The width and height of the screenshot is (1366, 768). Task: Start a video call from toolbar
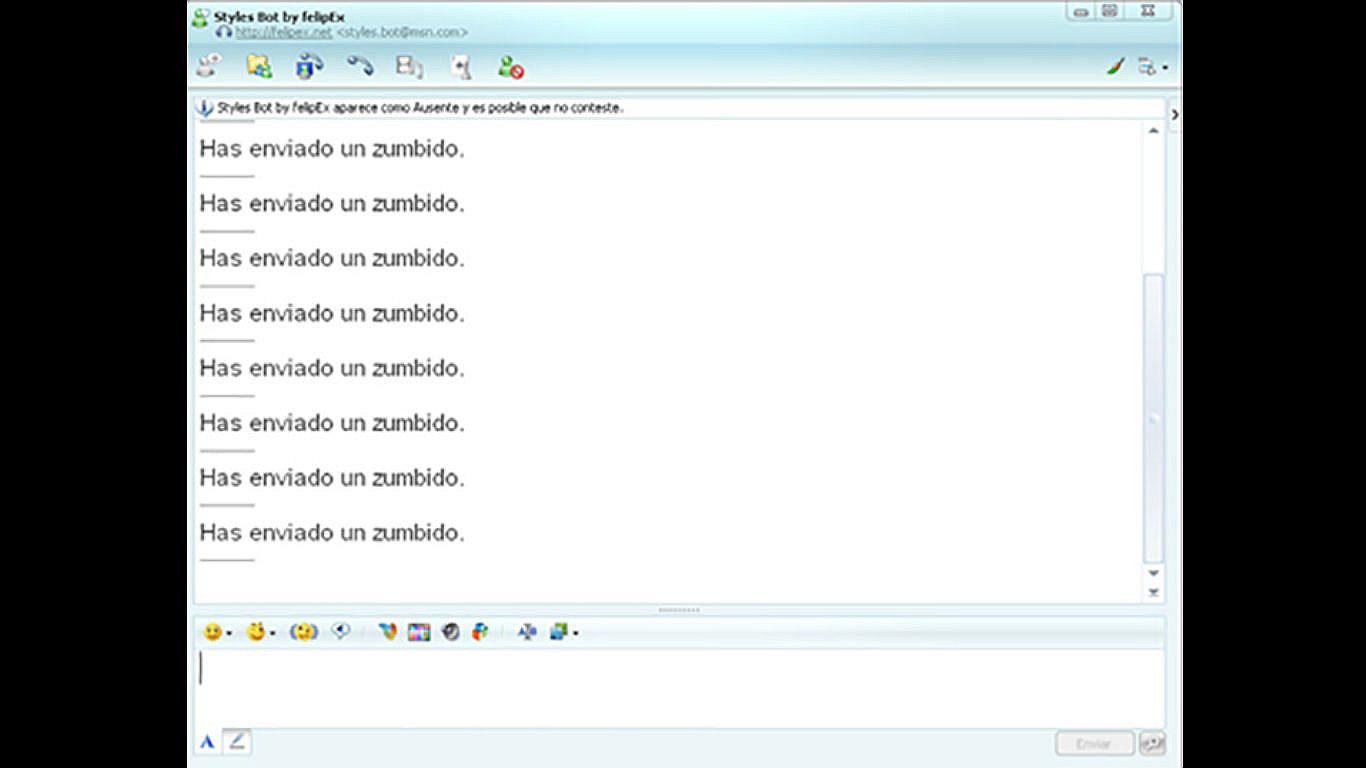click(309, 67)
